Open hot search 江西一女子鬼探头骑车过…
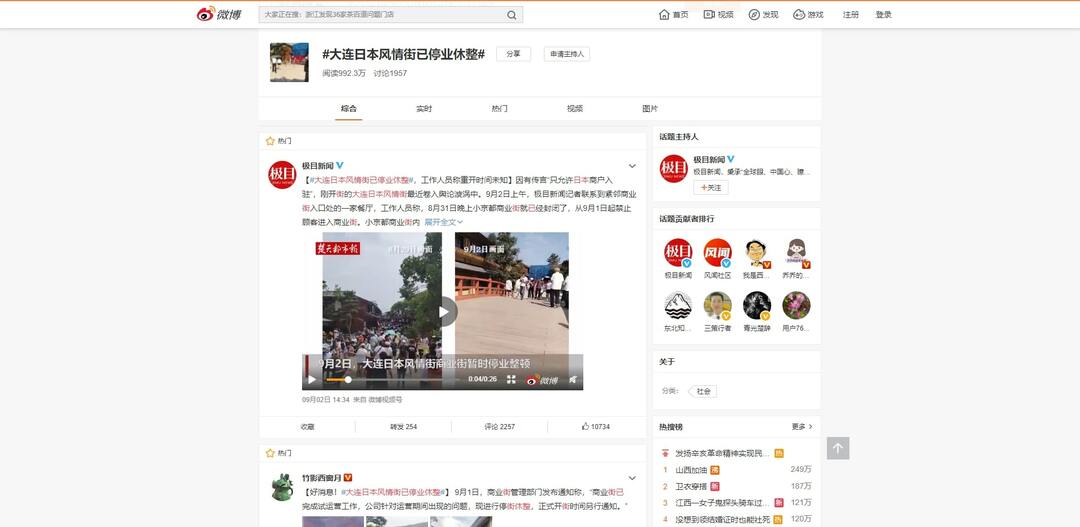The height and width of the screenshot is (527, 1080). (723, 503)
